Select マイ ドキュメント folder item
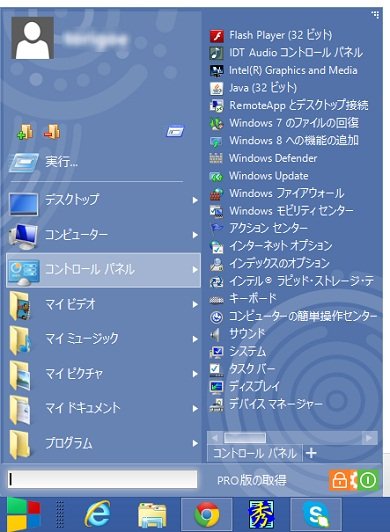The height and width of the screenshot is (532, 390). pos(104,409)
